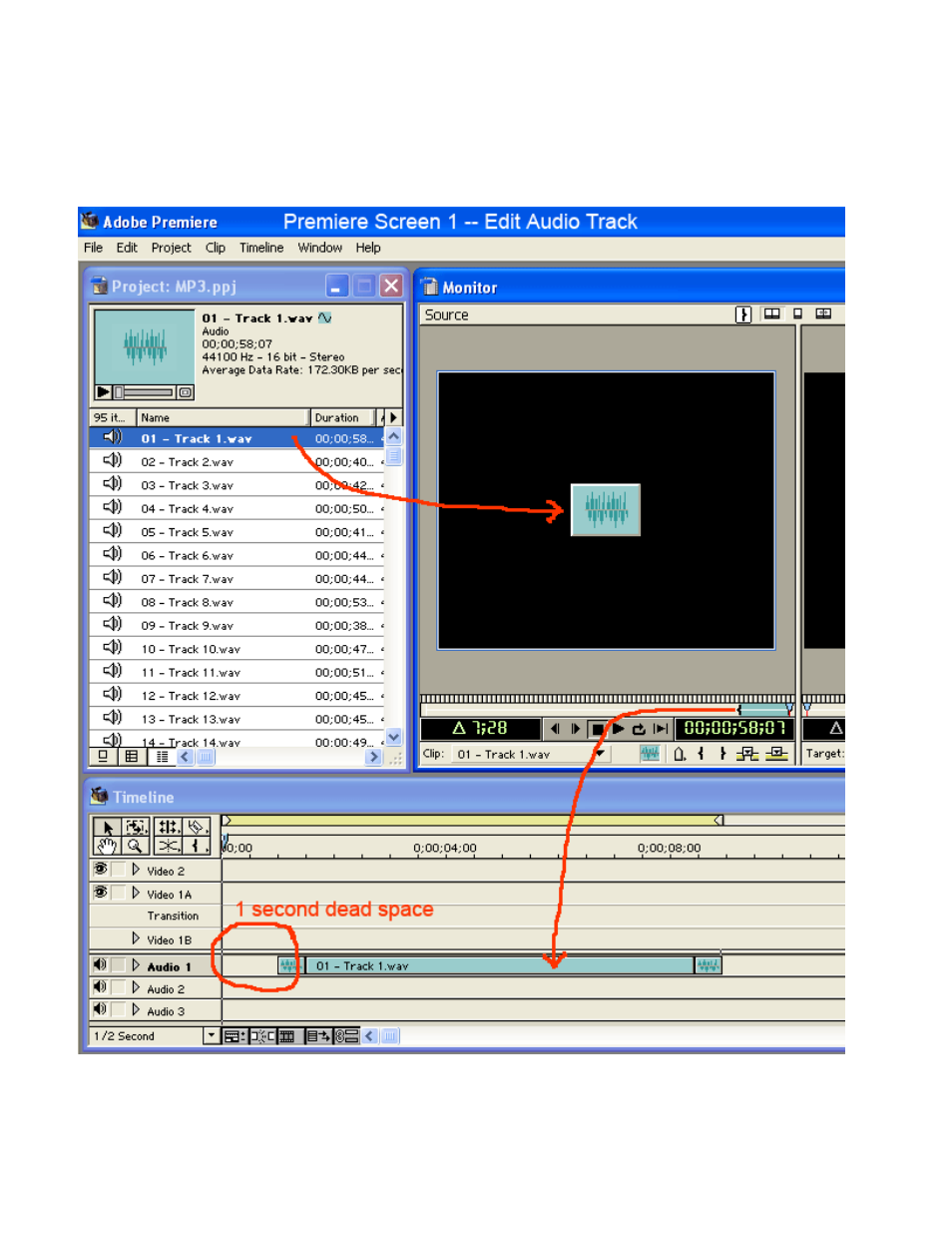Select the Razor tool in Timeline
The image size is (952, 1233).
pos(197,828)
